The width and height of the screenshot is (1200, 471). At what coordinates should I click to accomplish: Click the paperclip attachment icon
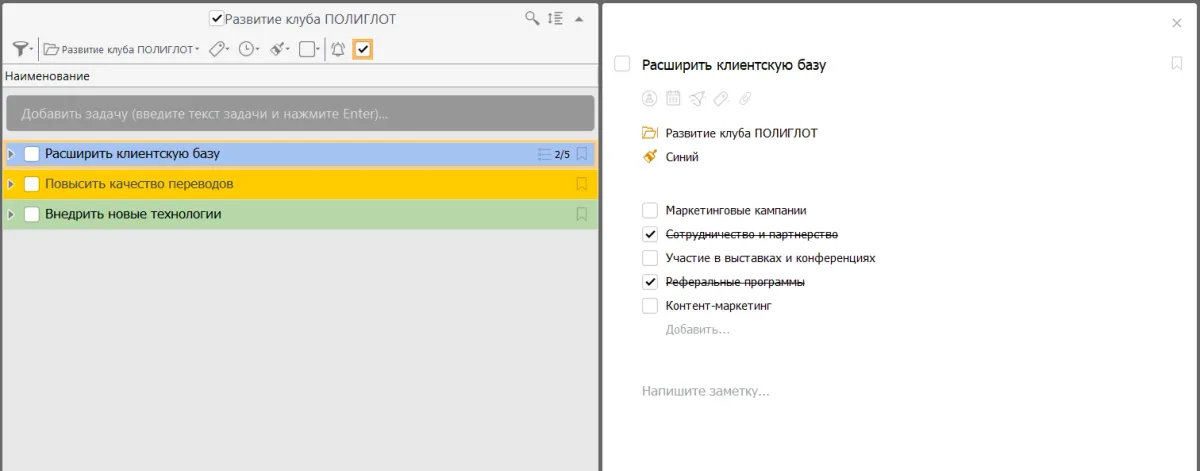tap(745, 98)
